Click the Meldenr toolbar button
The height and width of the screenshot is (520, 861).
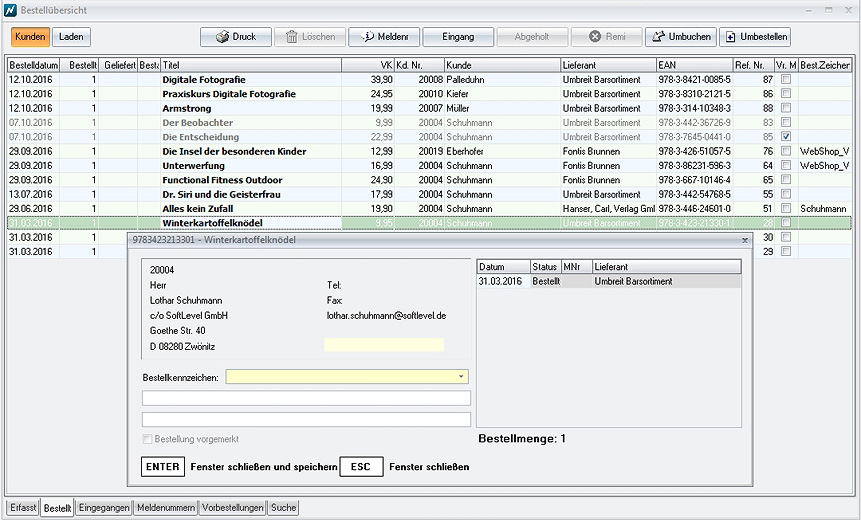pos(383,37)
